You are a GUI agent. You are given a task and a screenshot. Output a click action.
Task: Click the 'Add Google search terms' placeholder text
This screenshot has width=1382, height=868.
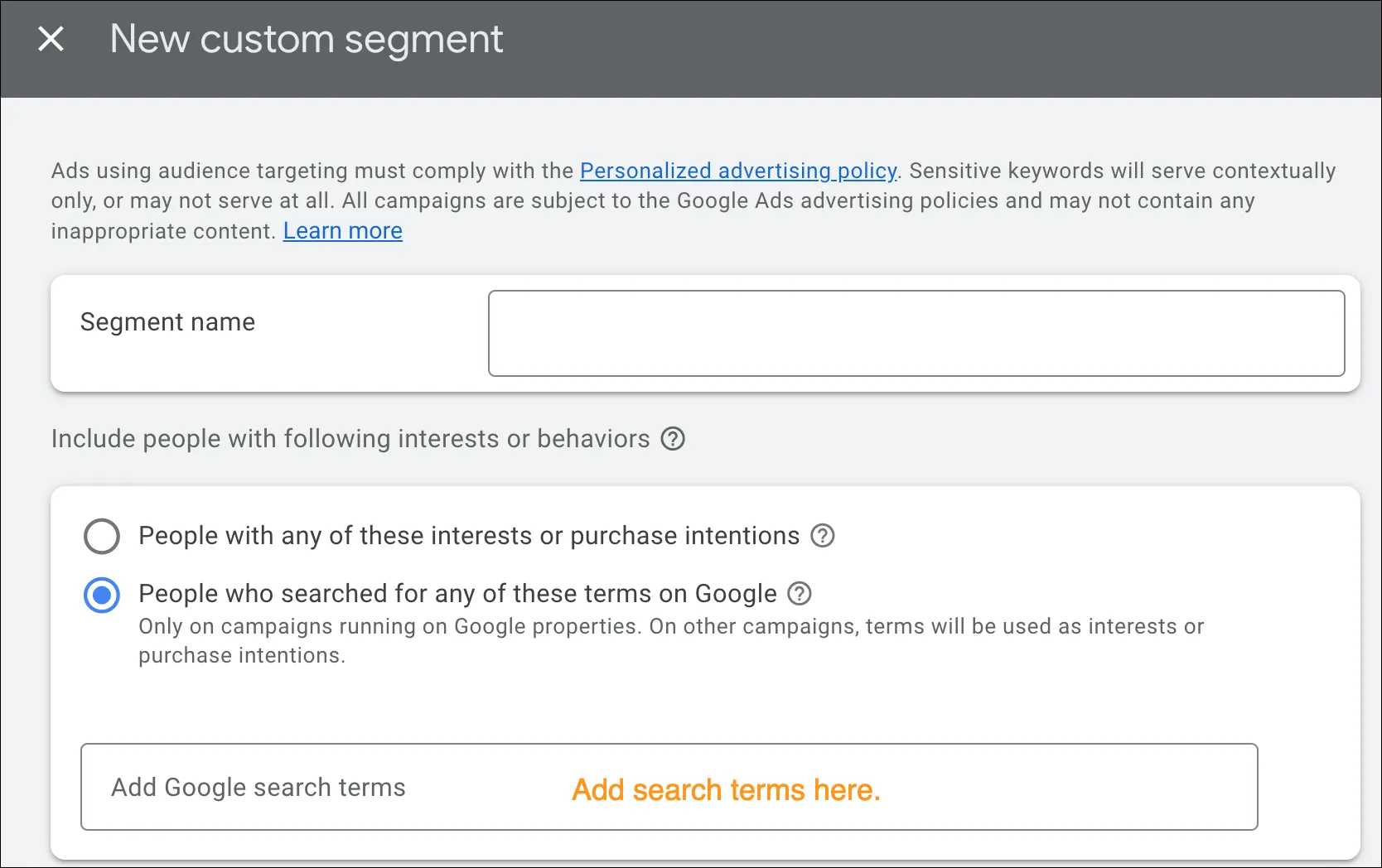259,788
